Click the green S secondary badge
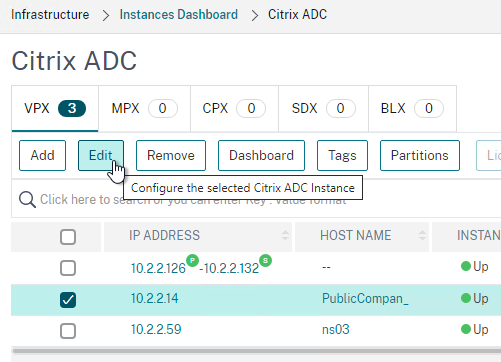 265,260
